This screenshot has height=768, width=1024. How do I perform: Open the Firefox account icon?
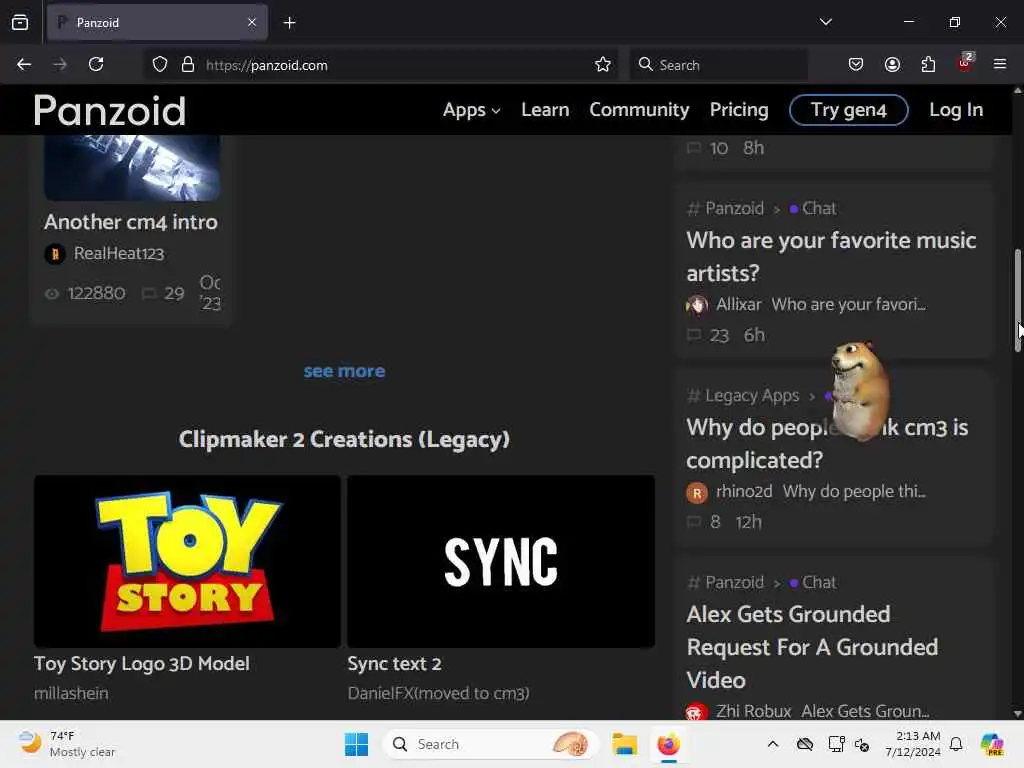pyautogui.click(x=892, y=64)
